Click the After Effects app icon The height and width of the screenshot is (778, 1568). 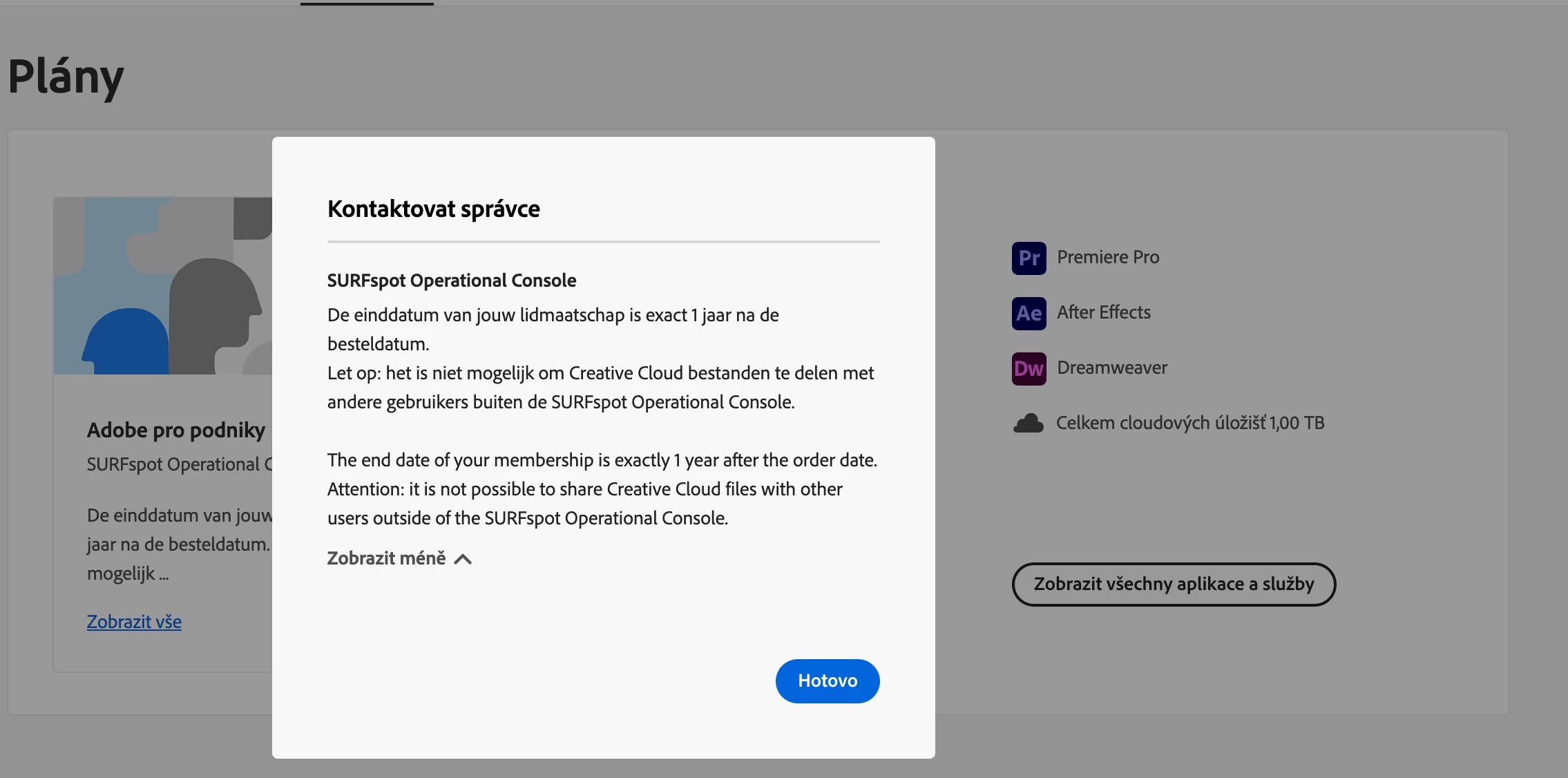(1029, 313)
